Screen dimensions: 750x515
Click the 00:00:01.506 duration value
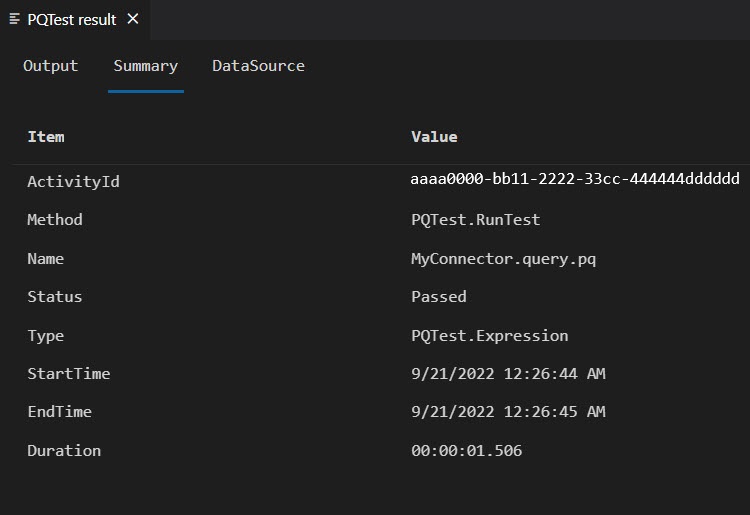point(466,451)
